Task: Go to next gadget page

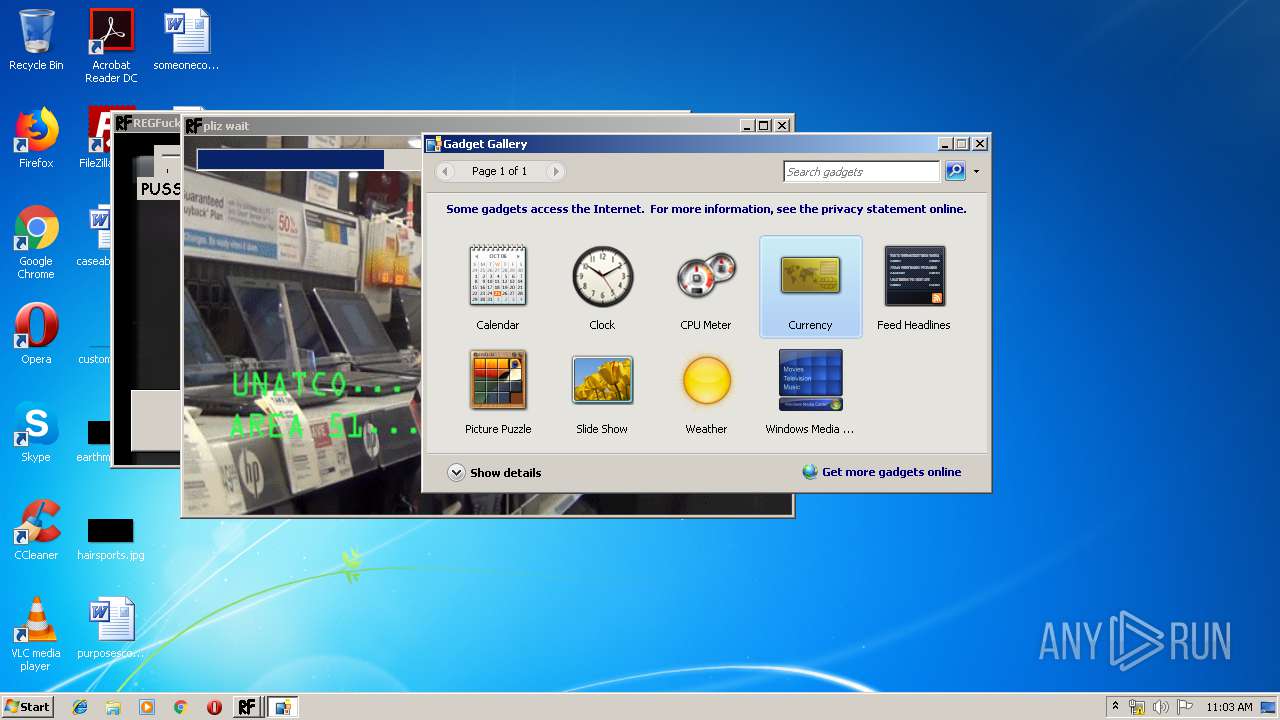Action: [556, 171]
